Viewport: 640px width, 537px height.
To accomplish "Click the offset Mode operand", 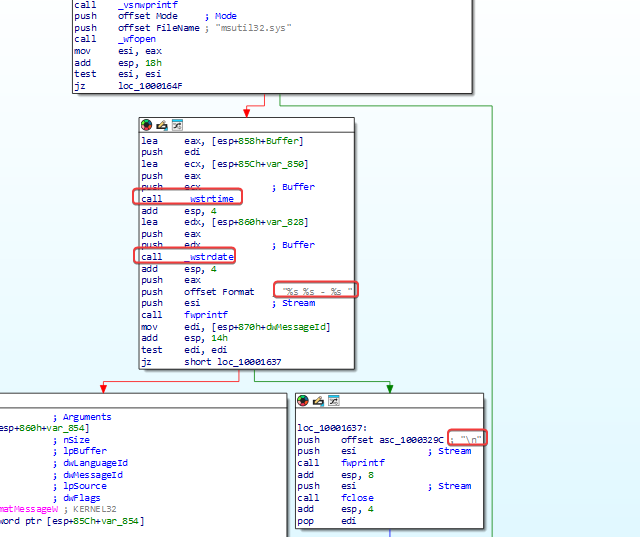I will [x=148, y=16].
